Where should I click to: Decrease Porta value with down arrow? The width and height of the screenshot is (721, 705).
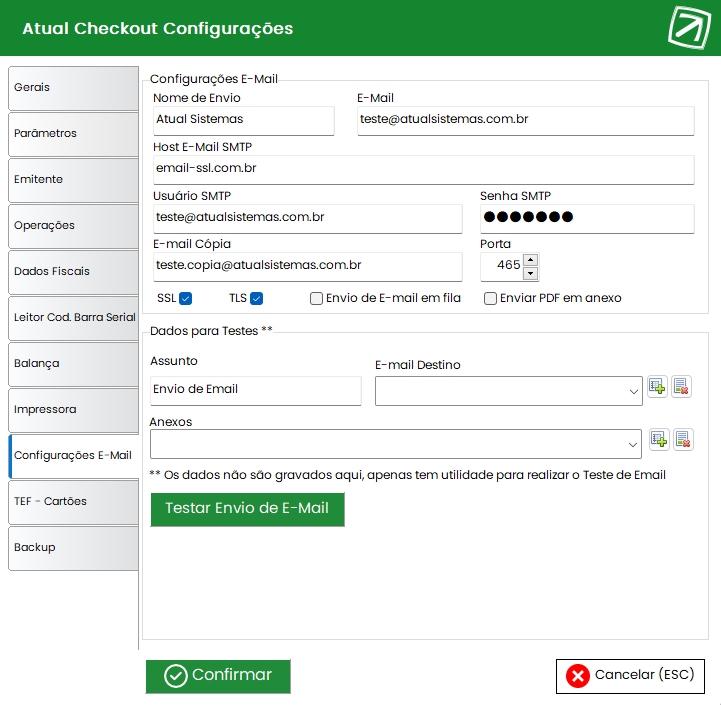pyautogui.click(x=531, y=273)
